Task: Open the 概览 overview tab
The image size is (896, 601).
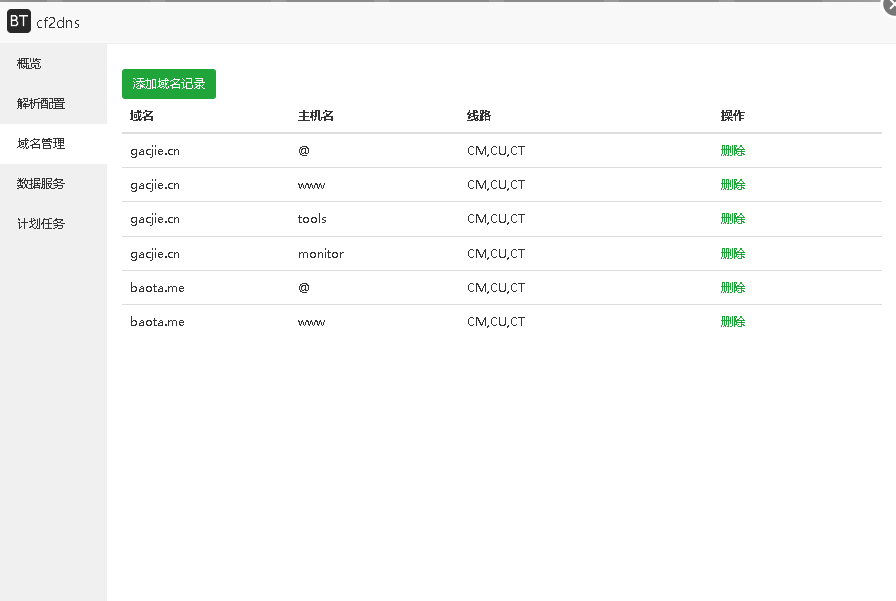Action: pos(30,64)
